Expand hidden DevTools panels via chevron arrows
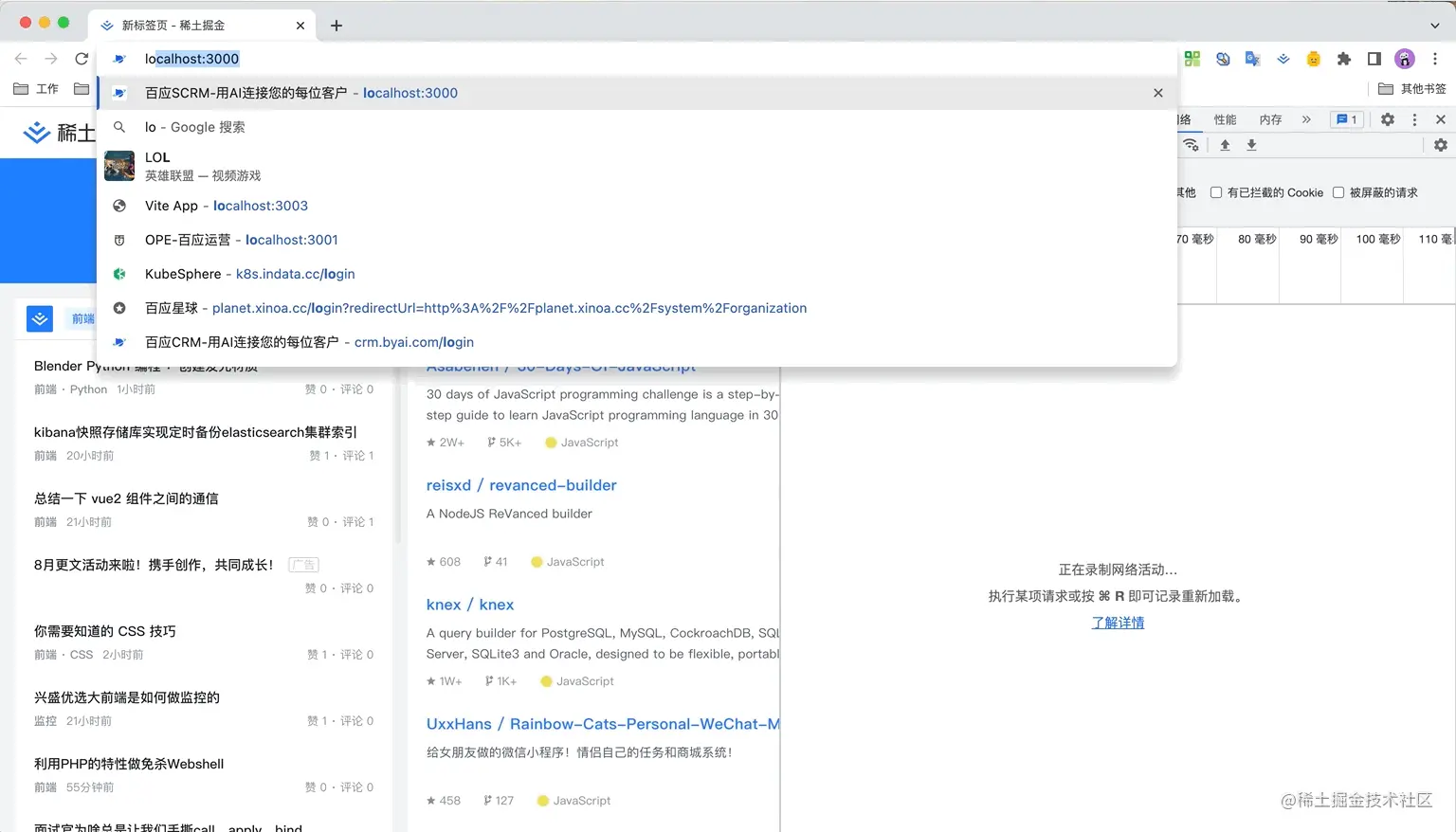1456x832 pixels. (1306, 119)
